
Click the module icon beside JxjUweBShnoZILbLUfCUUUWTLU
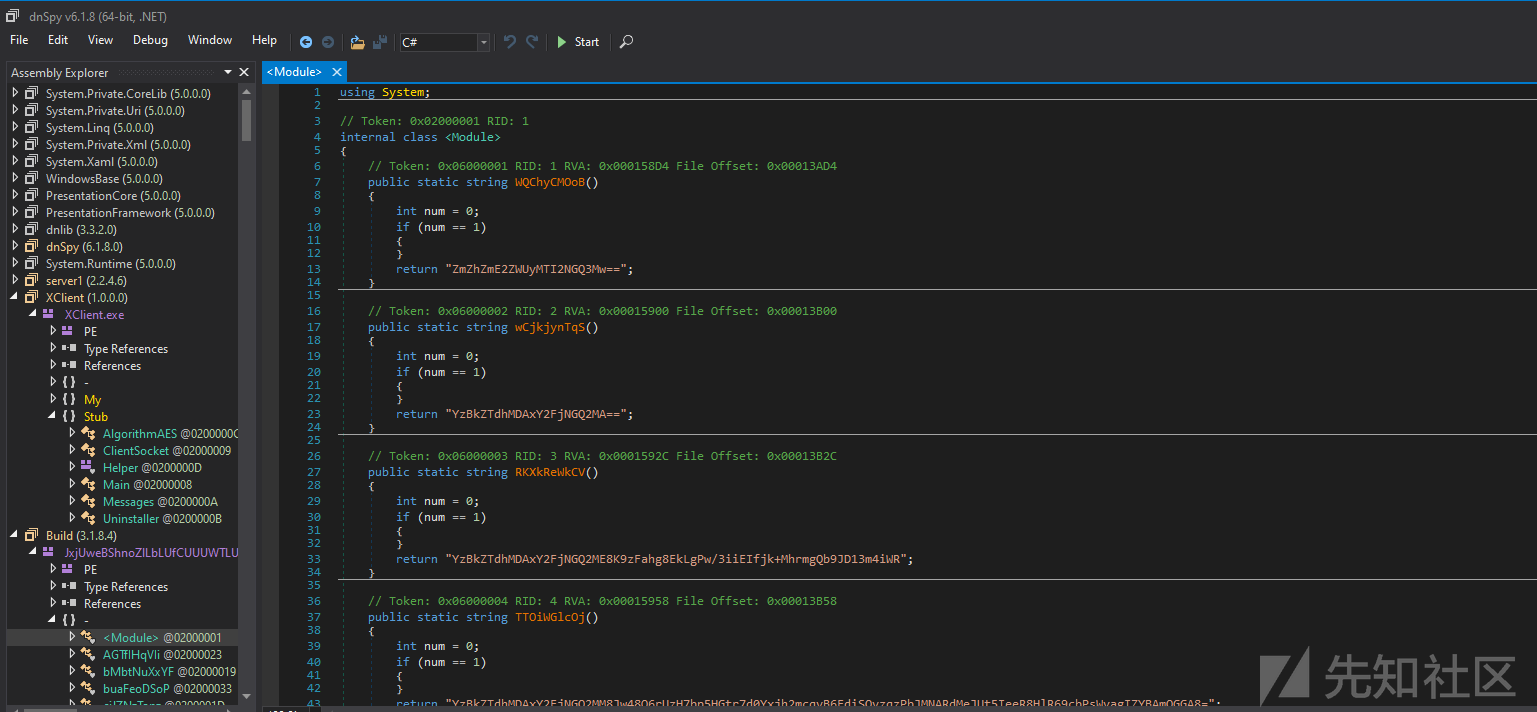(48, 553)
